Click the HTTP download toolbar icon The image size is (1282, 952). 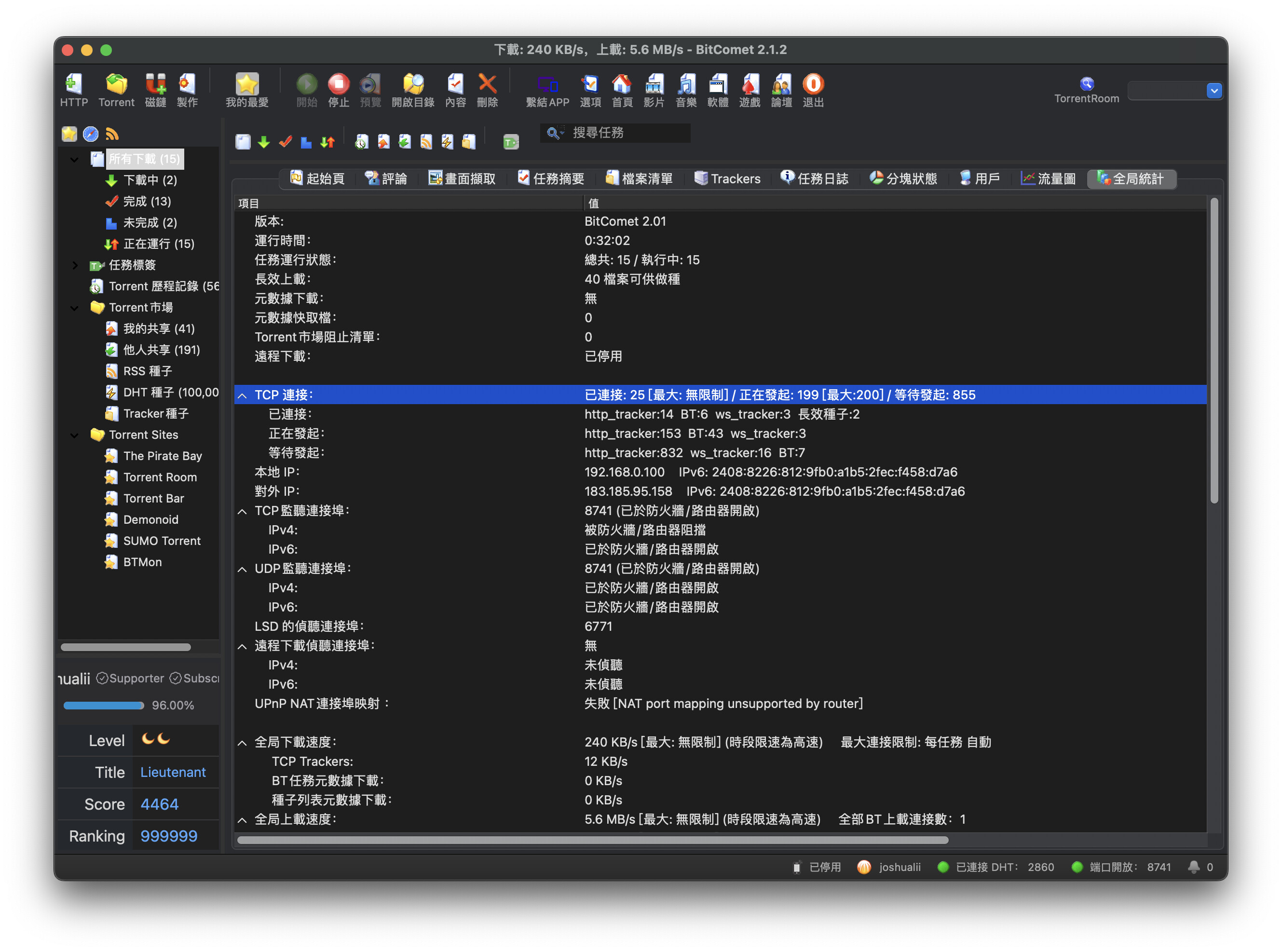74,90
